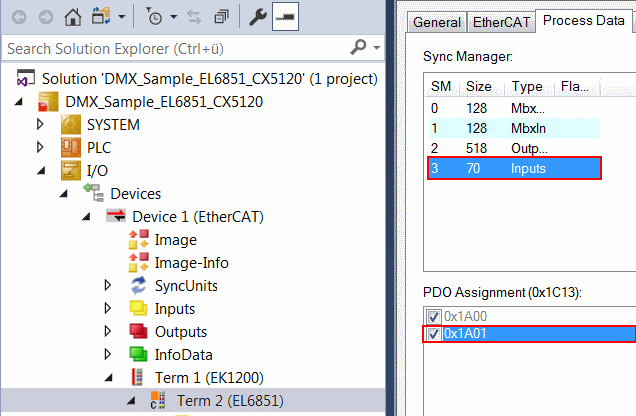This screenshot has width=636, height=416.
Task: Click the Term 2 (EL6851) icon
Action: click(158, 400)
